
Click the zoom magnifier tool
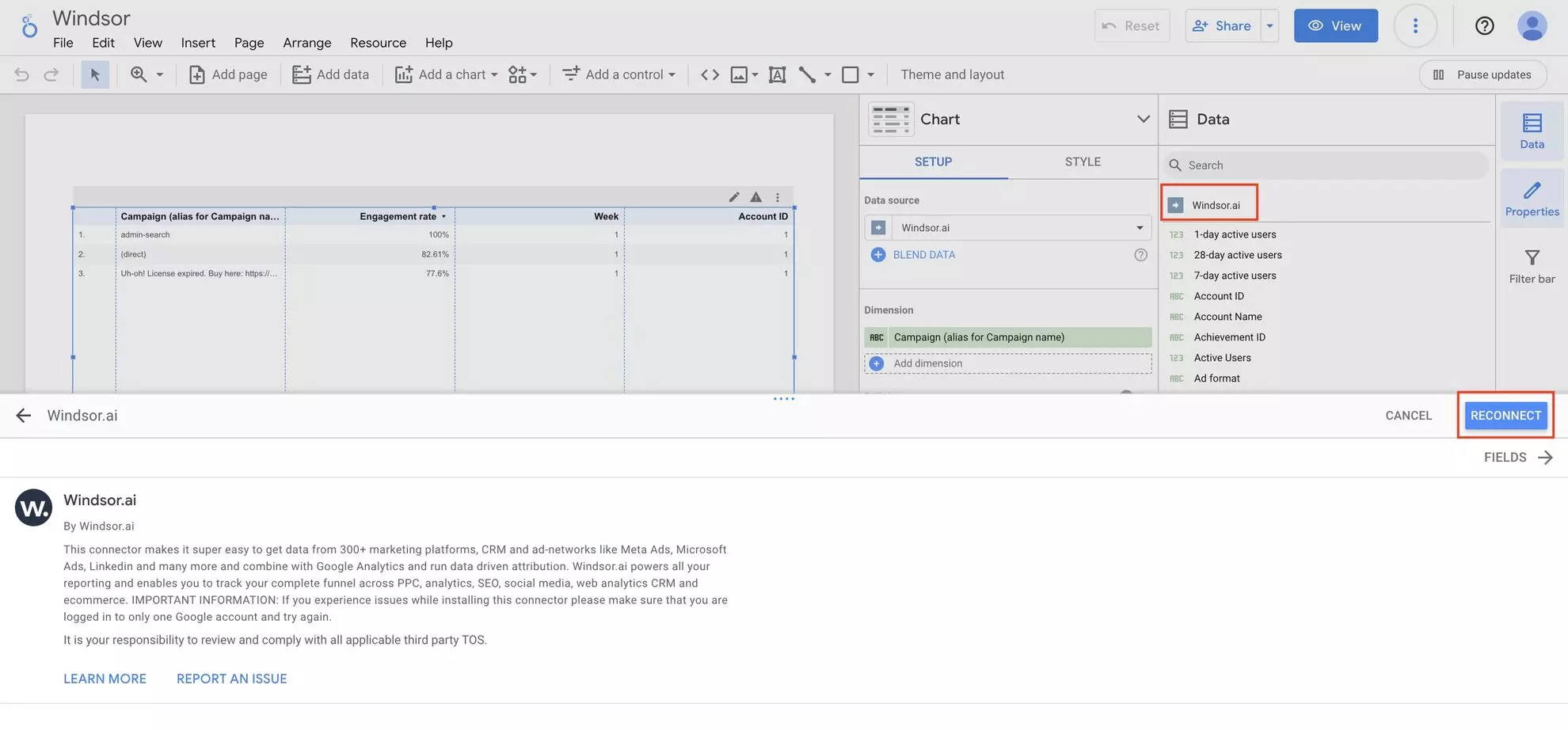[x=139, y=74]
